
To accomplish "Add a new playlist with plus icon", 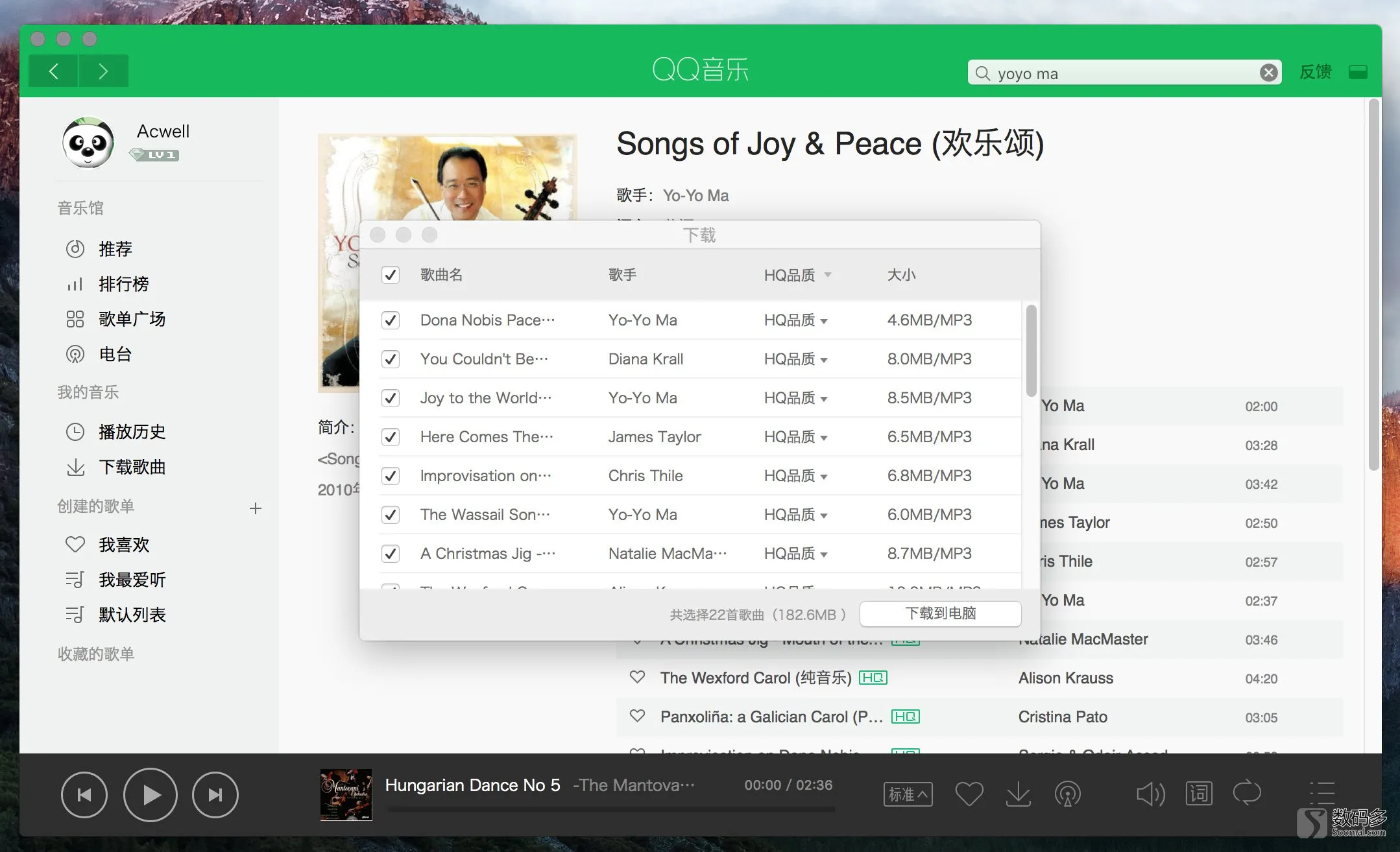I will pos(256,508).
